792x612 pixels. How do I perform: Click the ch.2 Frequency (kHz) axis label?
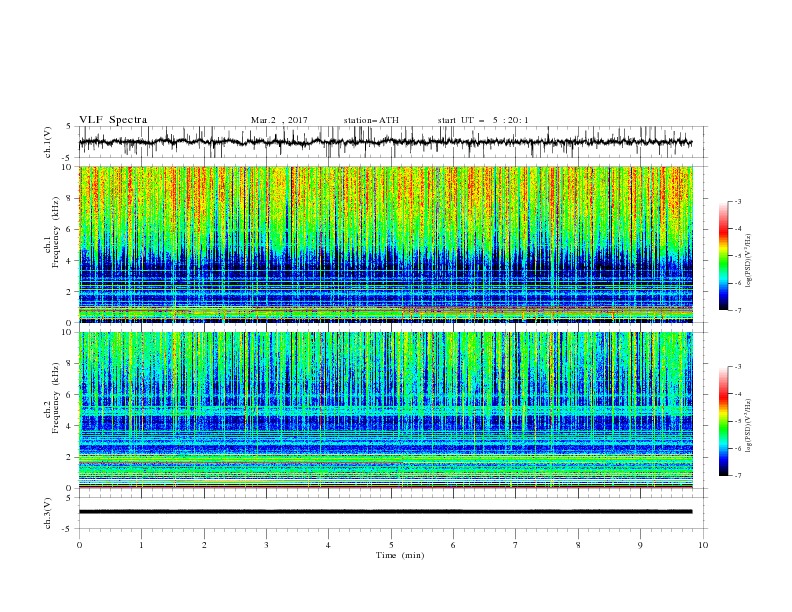(51, 398)
